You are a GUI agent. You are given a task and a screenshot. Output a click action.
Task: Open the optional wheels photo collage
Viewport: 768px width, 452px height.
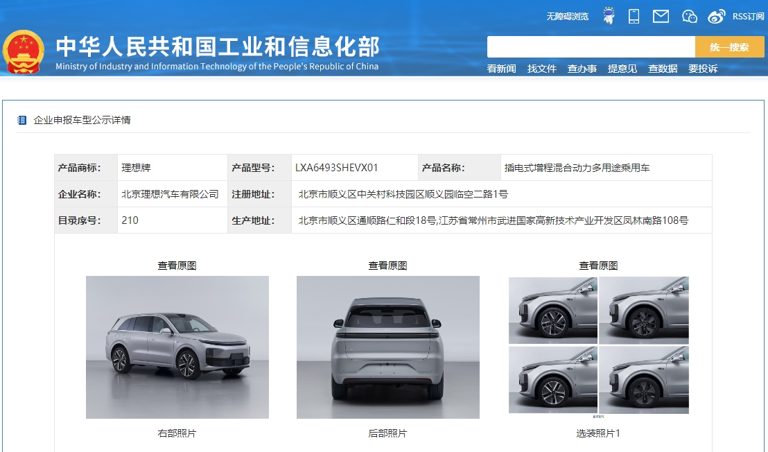click(x=598, y=345)
